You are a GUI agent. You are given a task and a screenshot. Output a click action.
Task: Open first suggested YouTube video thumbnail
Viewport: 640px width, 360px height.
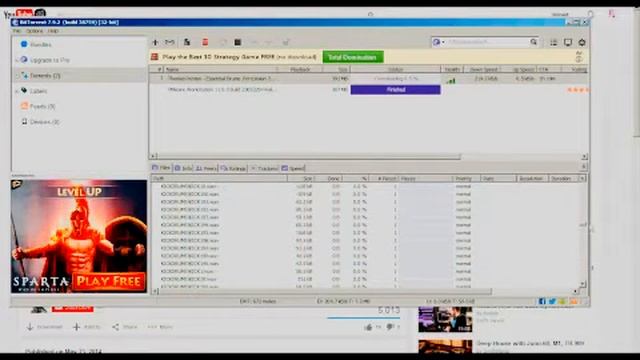pyautogui.click(x=445, y=319)
